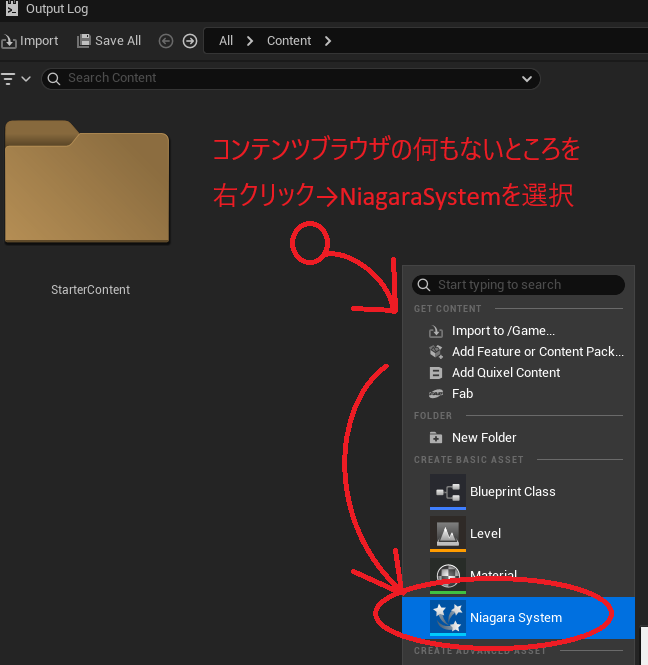Focus the Search Content field
The height and width of the screenshot is (665, 648).
pyautogui.click(x=291, y=79)
